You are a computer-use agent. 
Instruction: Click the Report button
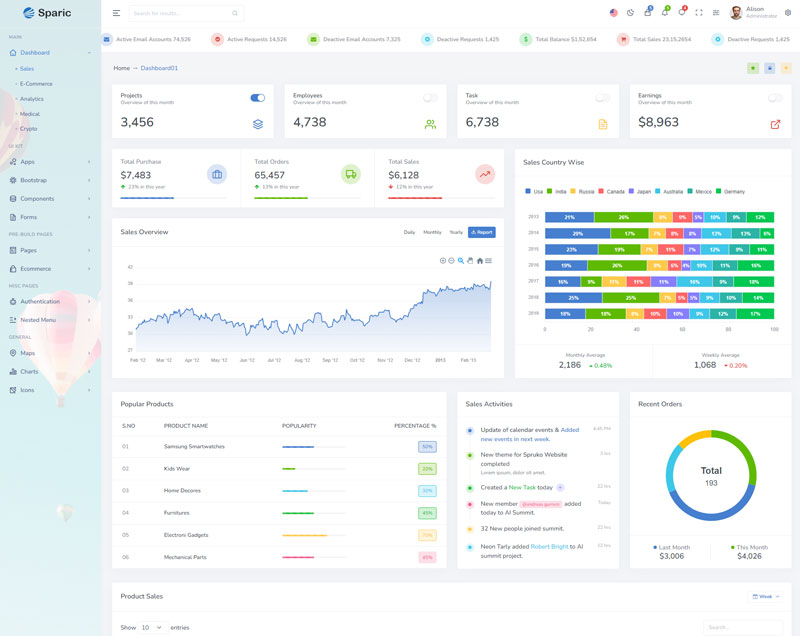click(x=482, y=232)
